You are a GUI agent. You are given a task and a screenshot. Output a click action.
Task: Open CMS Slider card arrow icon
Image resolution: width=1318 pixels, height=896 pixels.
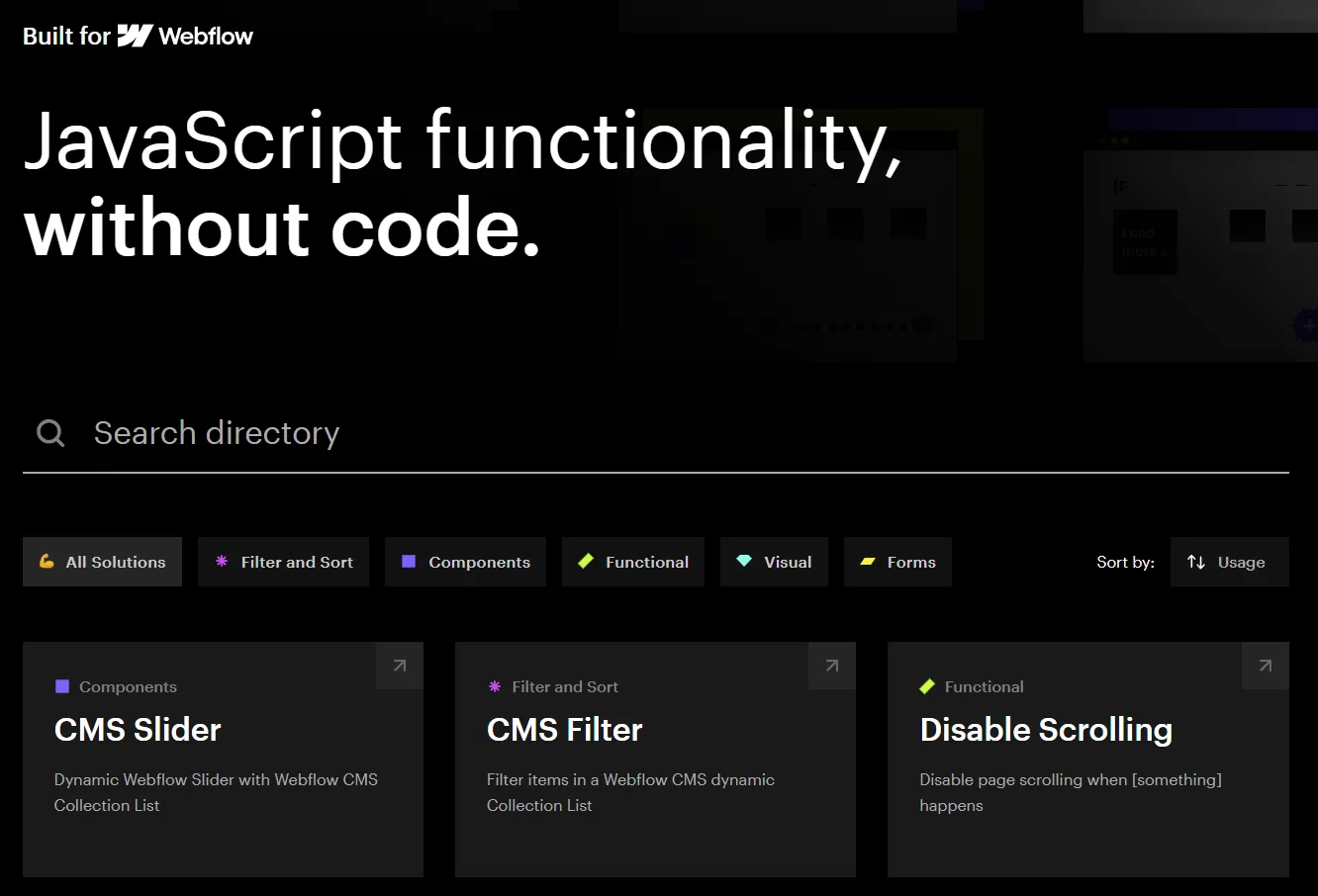(400, 666)
